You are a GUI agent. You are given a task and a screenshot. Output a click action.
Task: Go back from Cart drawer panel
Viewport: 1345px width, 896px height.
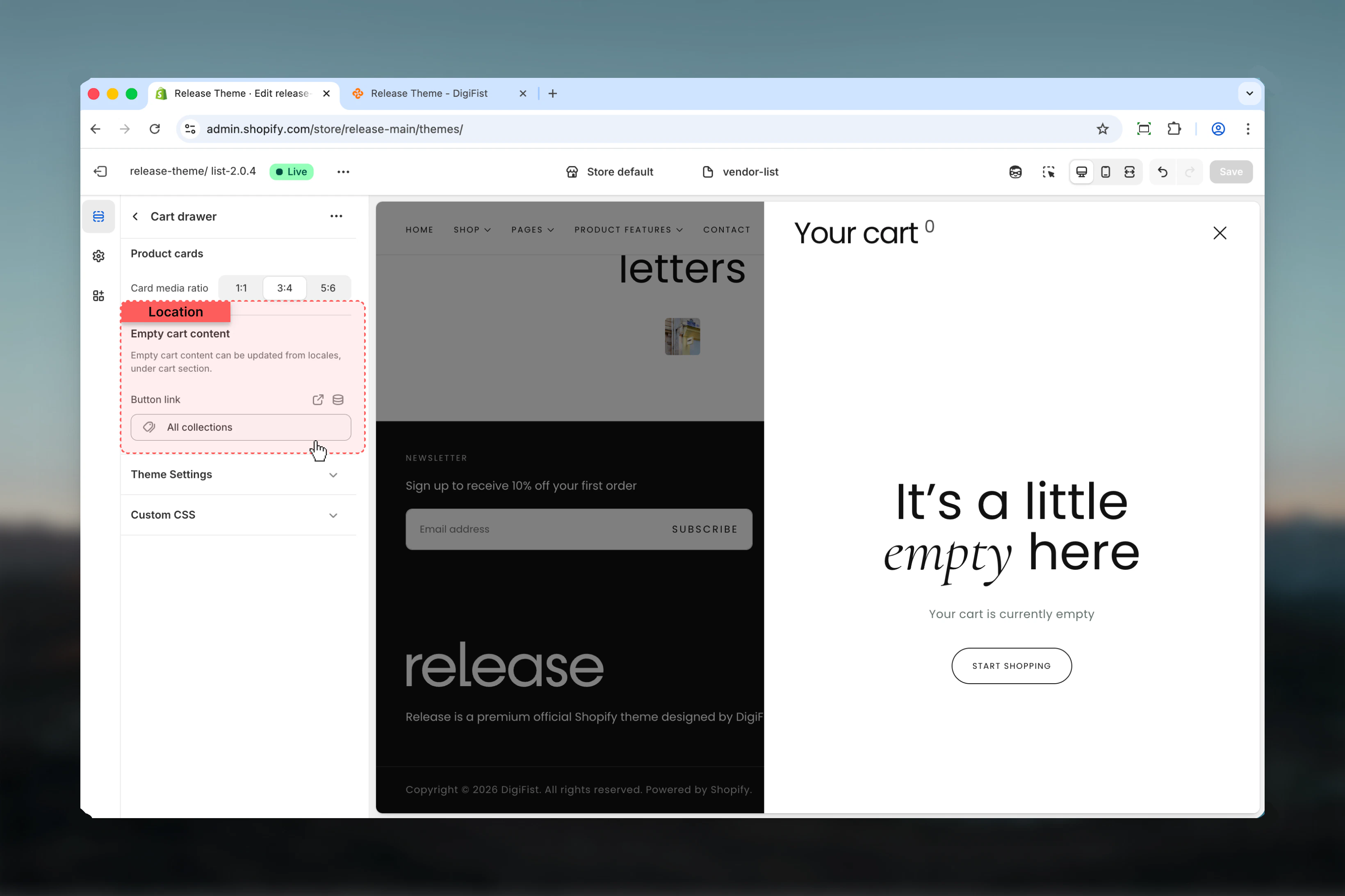(x=135, y=216)
